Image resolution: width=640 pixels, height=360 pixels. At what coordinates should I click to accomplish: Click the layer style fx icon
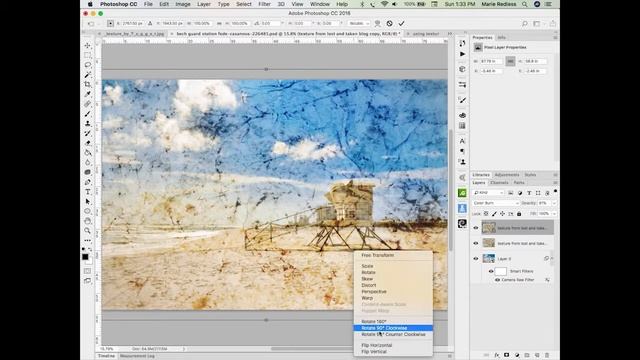pos(497,355)
